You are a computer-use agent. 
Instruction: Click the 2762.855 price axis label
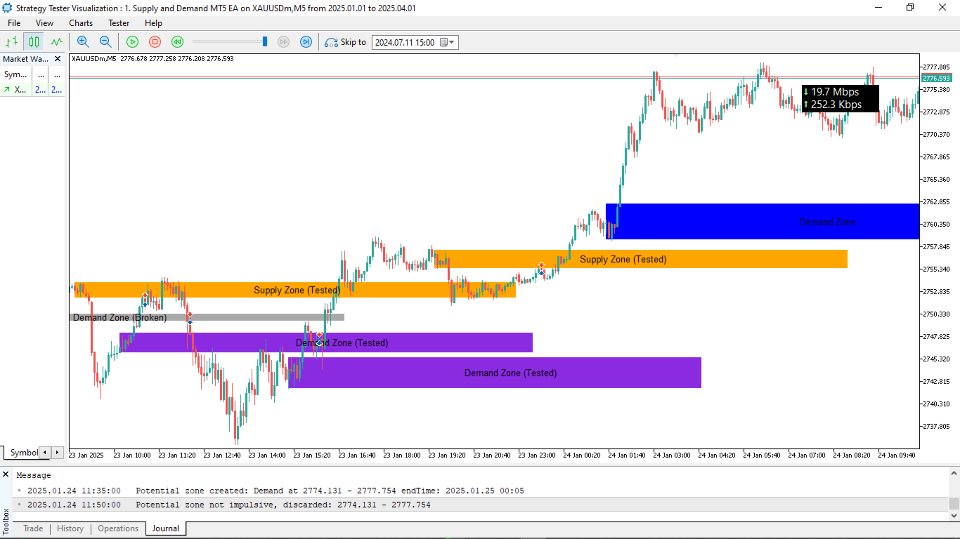[x=936, y=202]
